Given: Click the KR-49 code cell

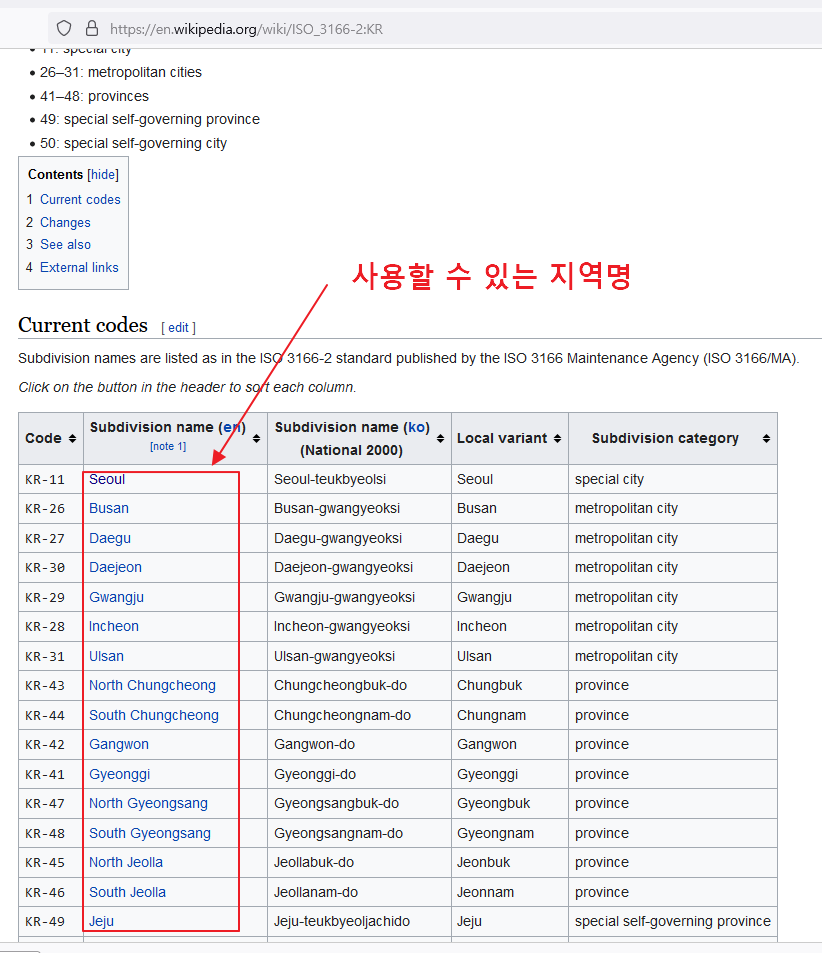Looking at the screenshot, I should 51,921.
